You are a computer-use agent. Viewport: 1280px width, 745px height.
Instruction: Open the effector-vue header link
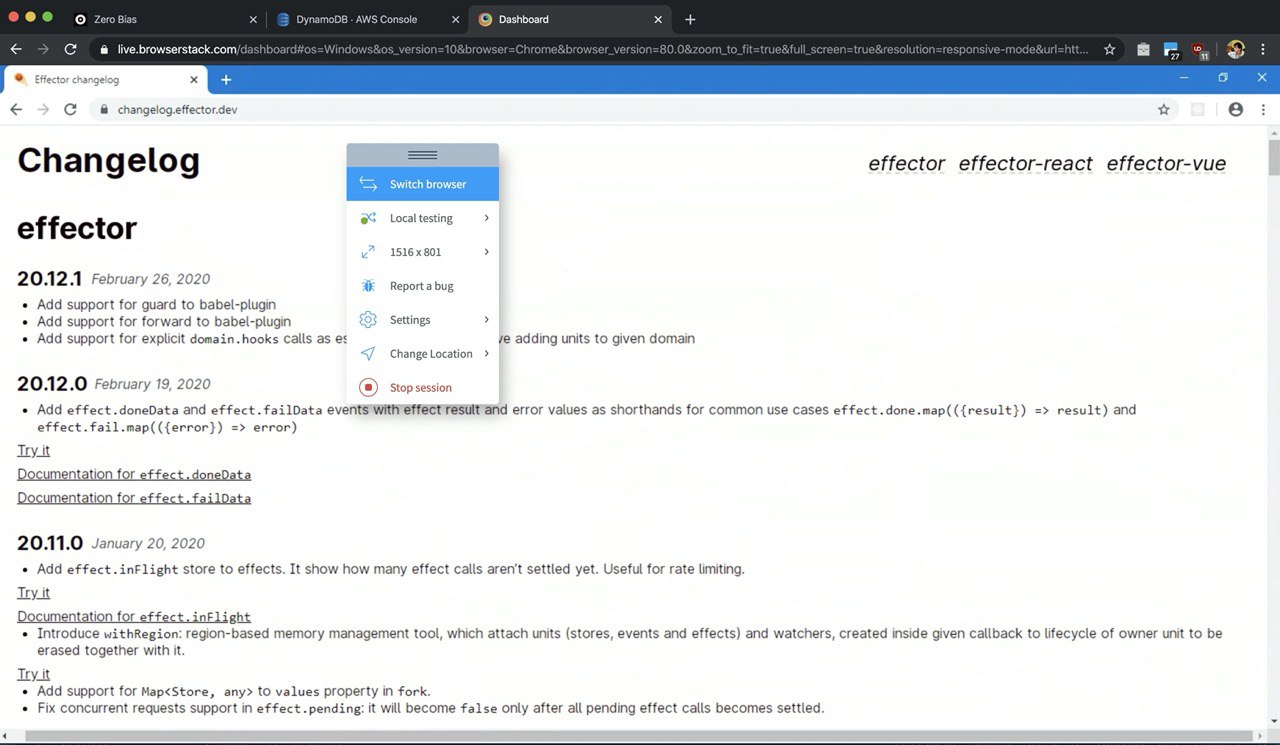pos(1166,164)
